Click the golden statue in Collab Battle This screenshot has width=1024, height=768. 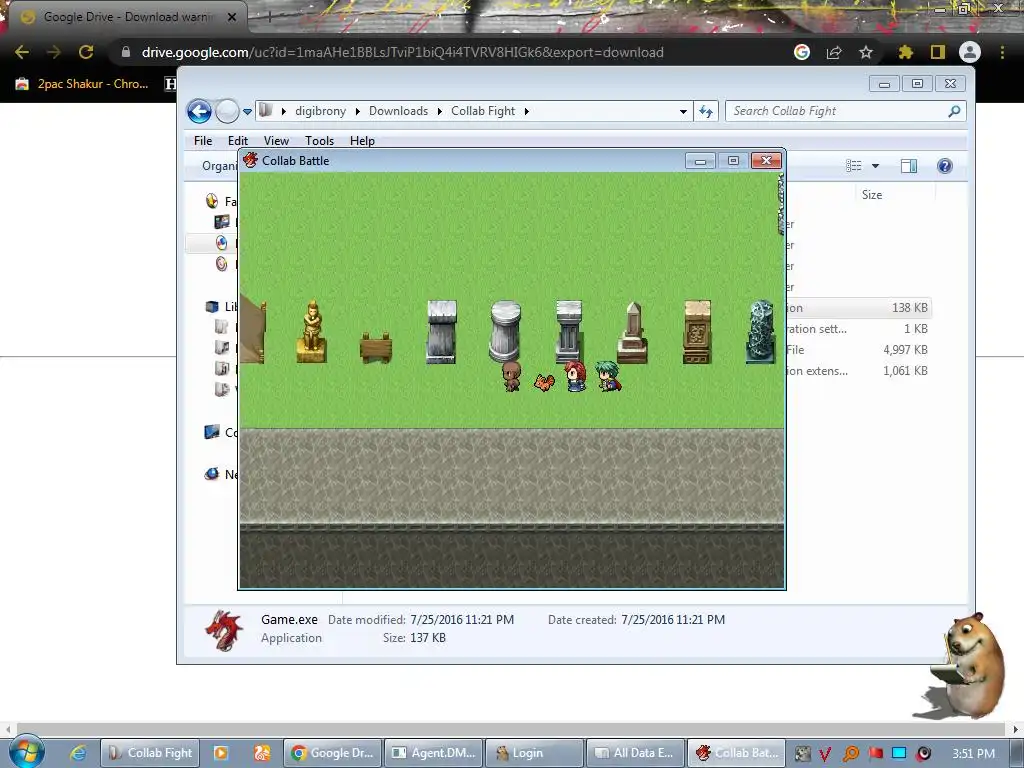point(312,331)
